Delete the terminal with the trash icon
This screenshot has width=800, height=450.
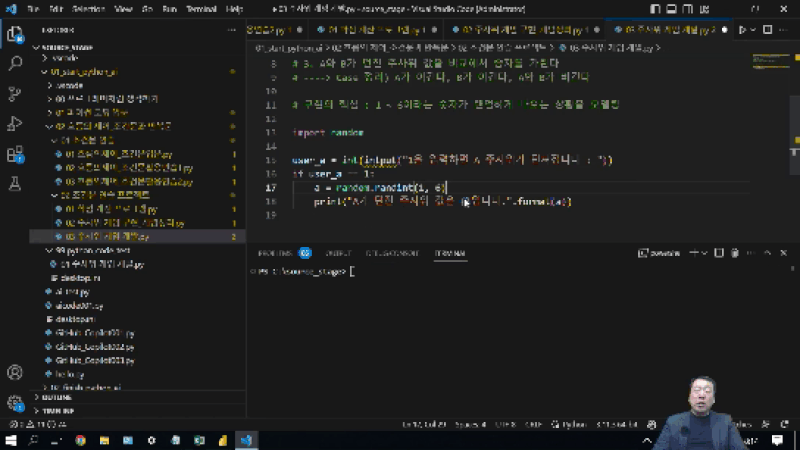(733, 254)
